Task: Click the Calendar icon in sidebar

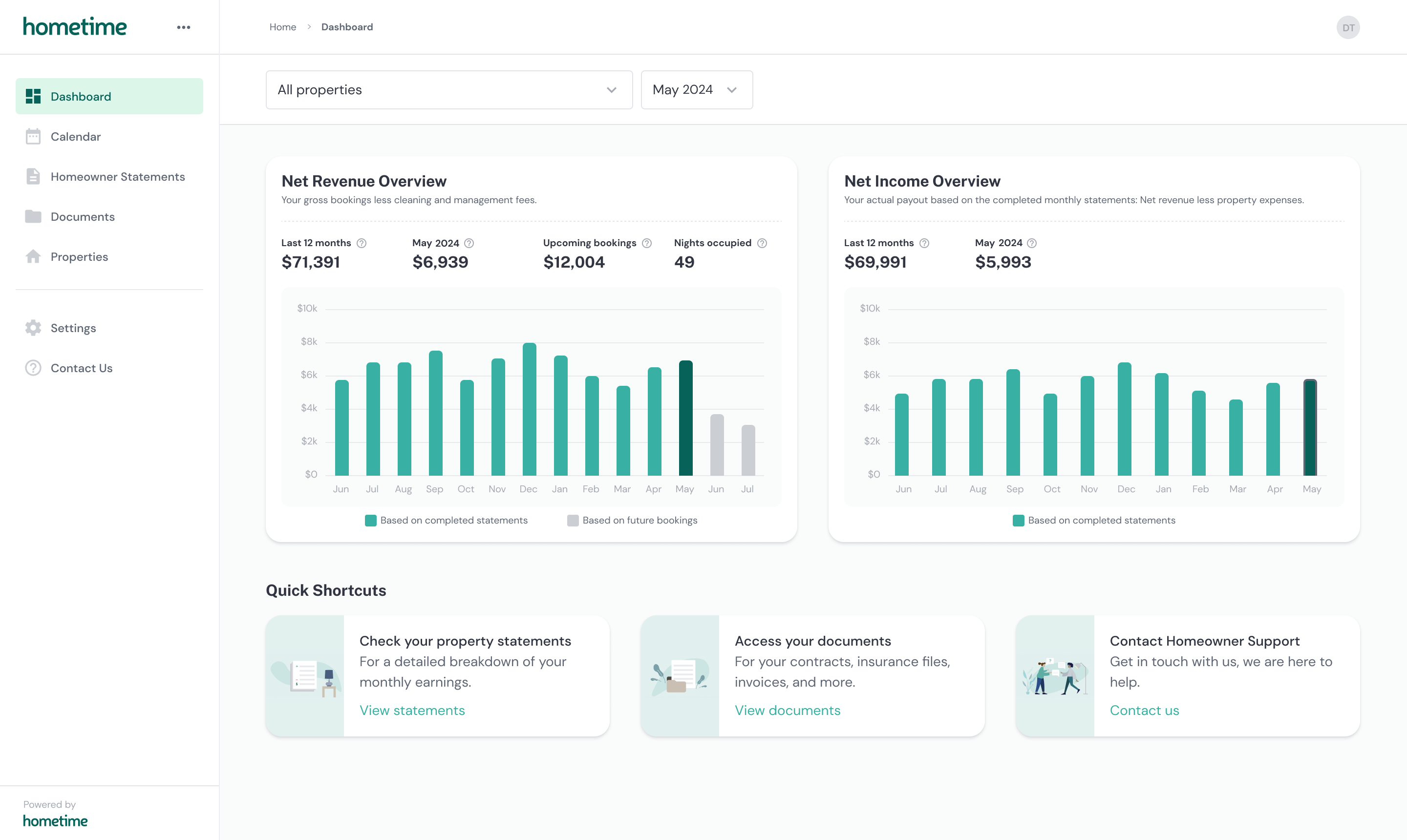Action: pos(33,136)
